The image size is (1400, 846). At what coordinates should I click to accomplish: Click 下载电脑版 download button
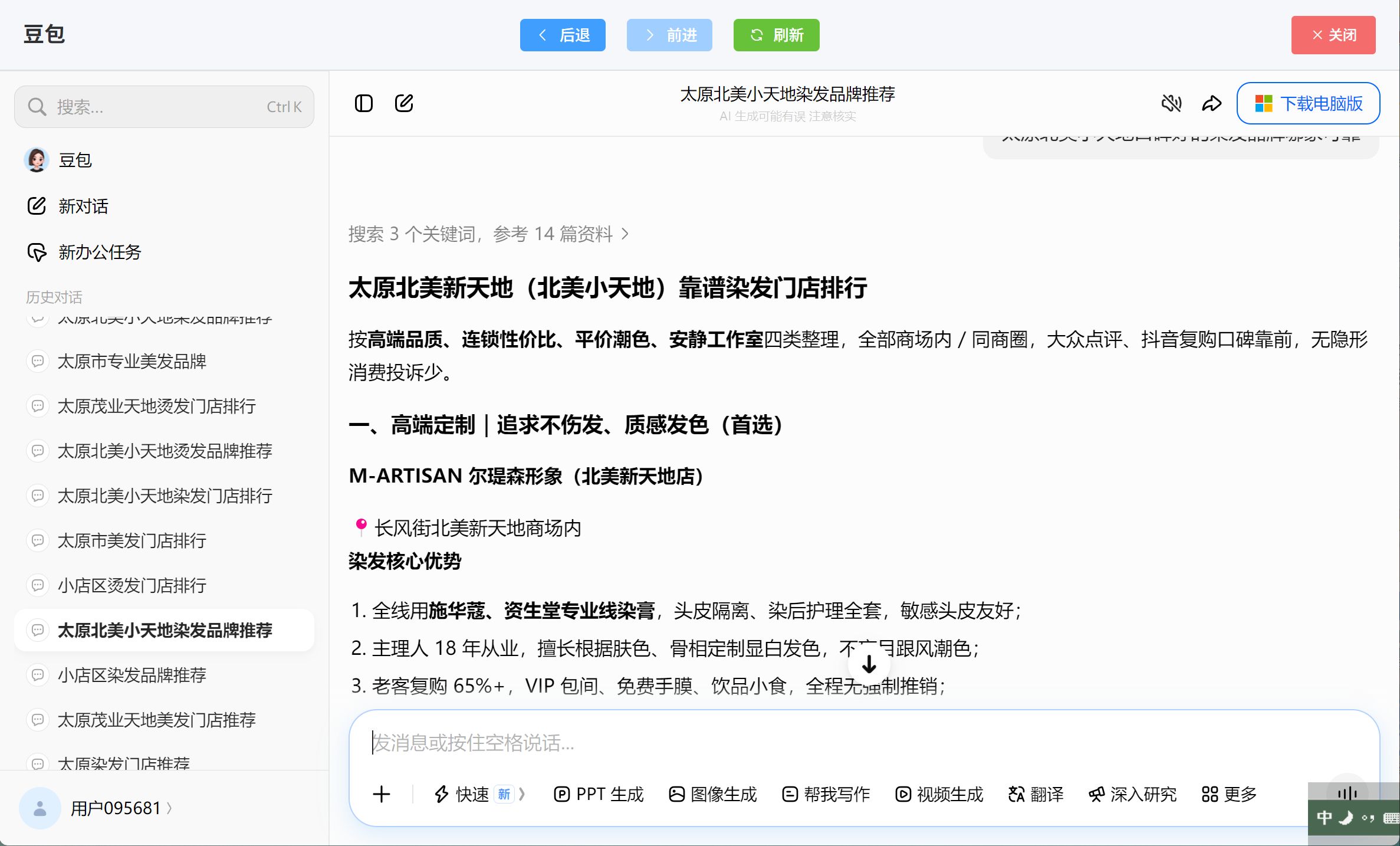(x=1308, y=104)
